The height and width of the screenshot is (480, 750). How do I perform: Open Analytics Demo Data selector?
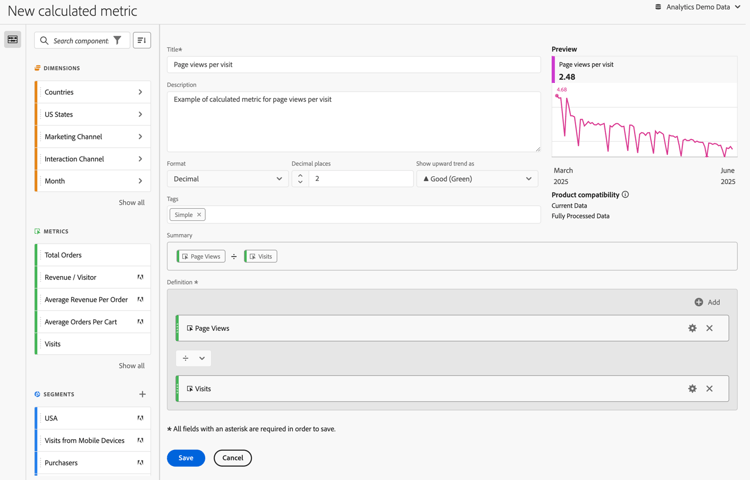point(698,7)
